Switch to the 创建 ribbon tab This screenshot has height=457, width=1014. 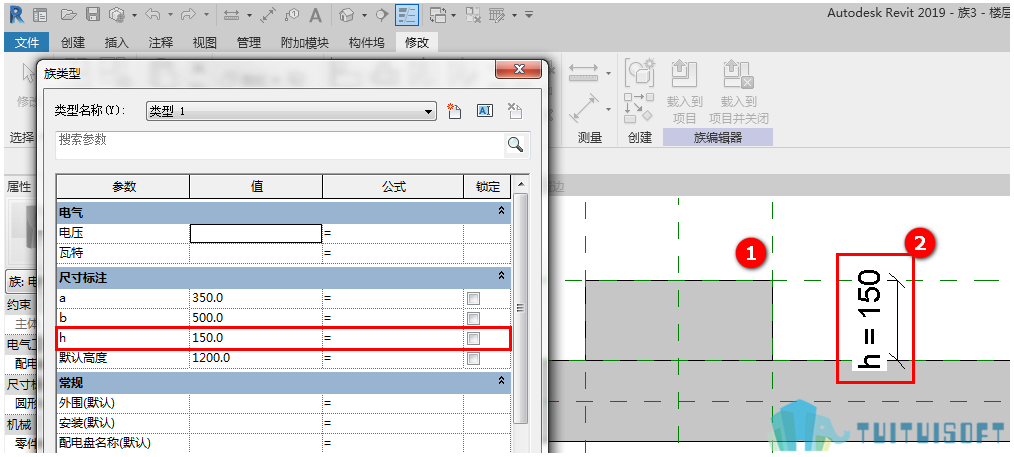coord(73,43)
